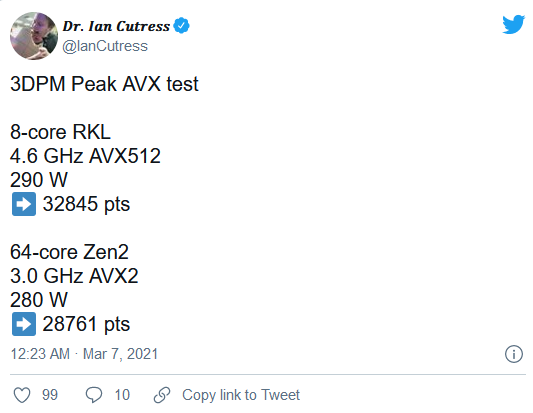Click the 3DPM Peak AVX test text

104,84
